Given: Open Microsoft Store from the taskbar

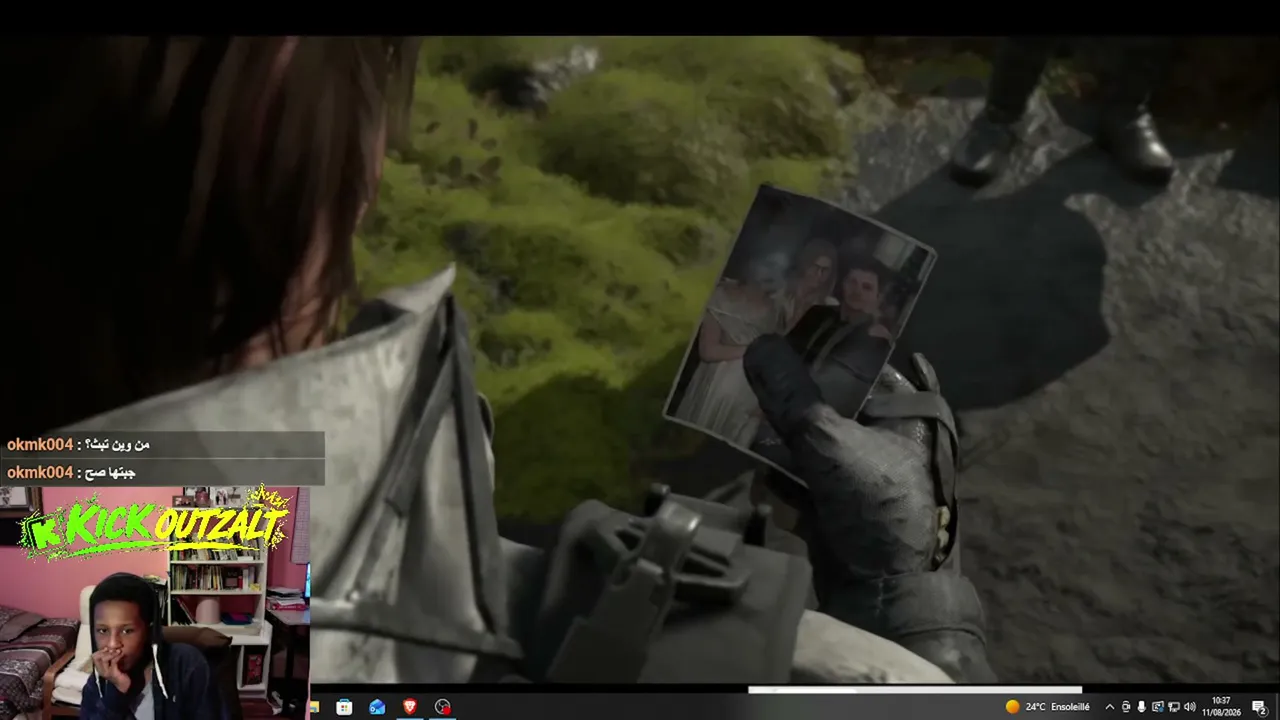Looking at the screenshot, I should [344, 707].
